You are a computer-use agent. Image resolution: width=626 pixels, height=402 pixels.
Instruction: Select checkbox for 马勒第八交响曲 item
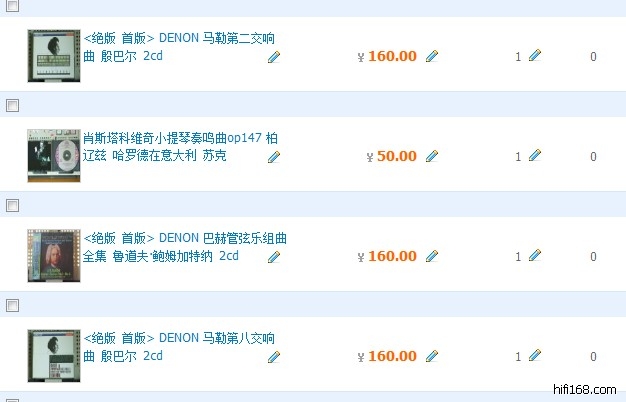[x=13, y=305]
